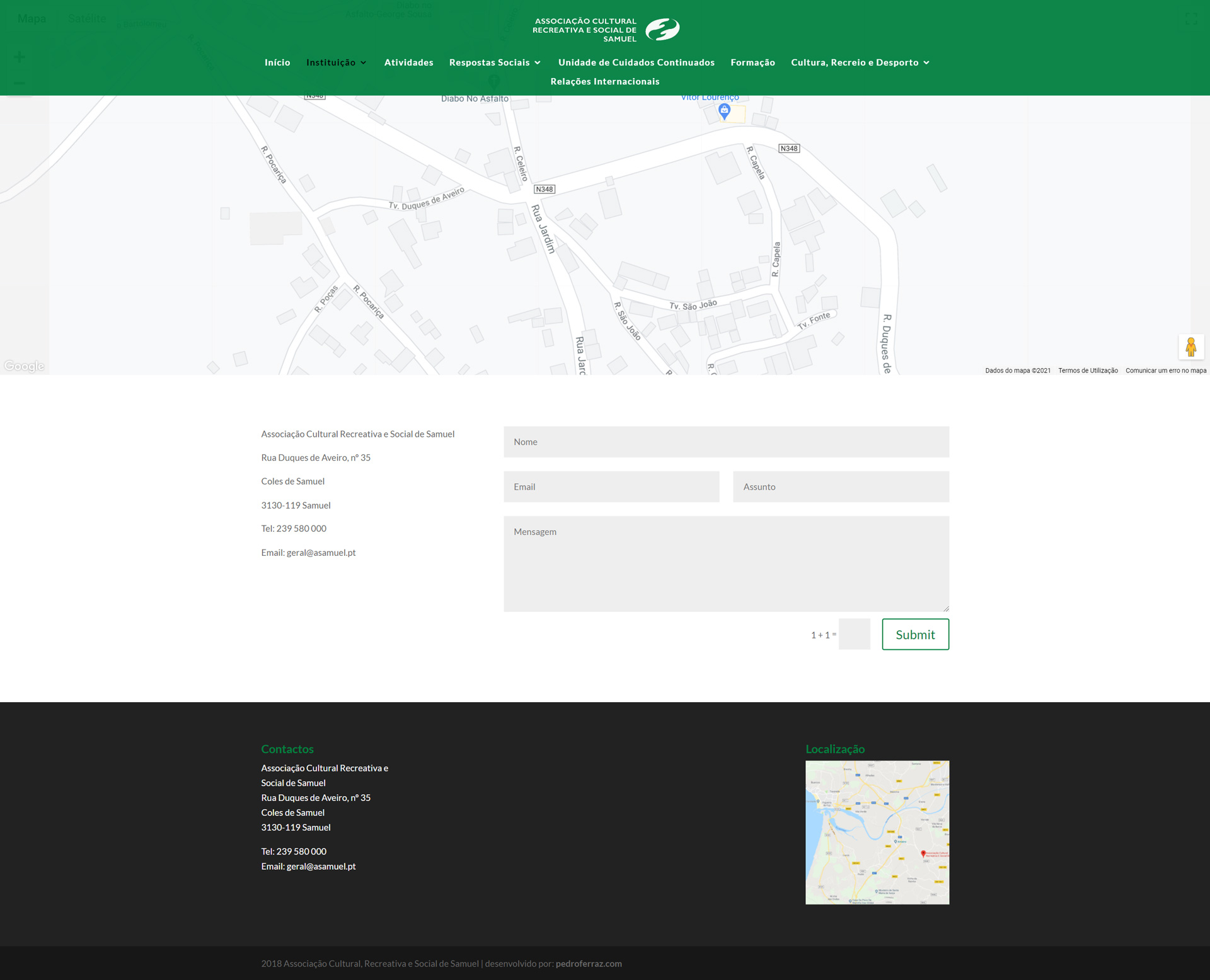Viewport: 1210px width, 980px height.
Task: Click the Street View pegman icon
Action: click(x=1190, y=347)
